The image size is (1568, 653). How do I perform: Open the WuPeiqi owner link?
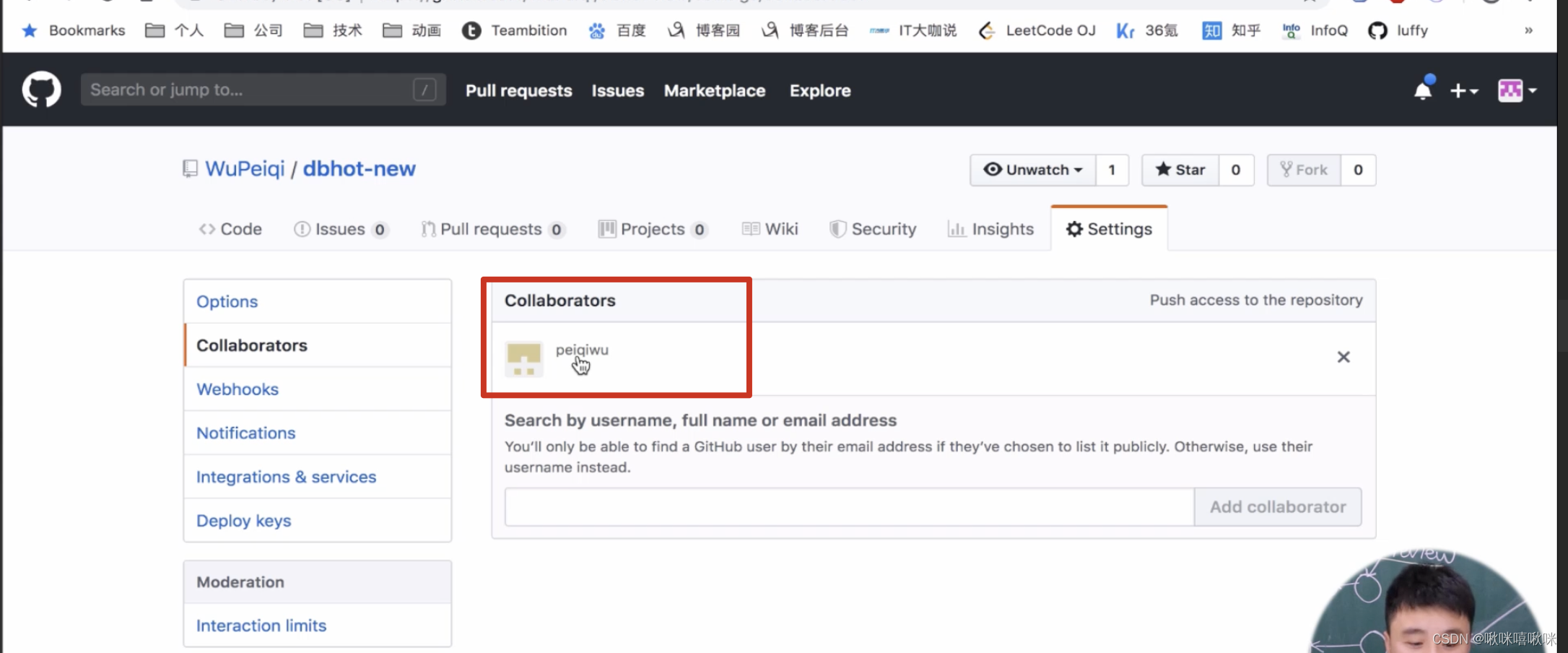click(x=245, y=168)
